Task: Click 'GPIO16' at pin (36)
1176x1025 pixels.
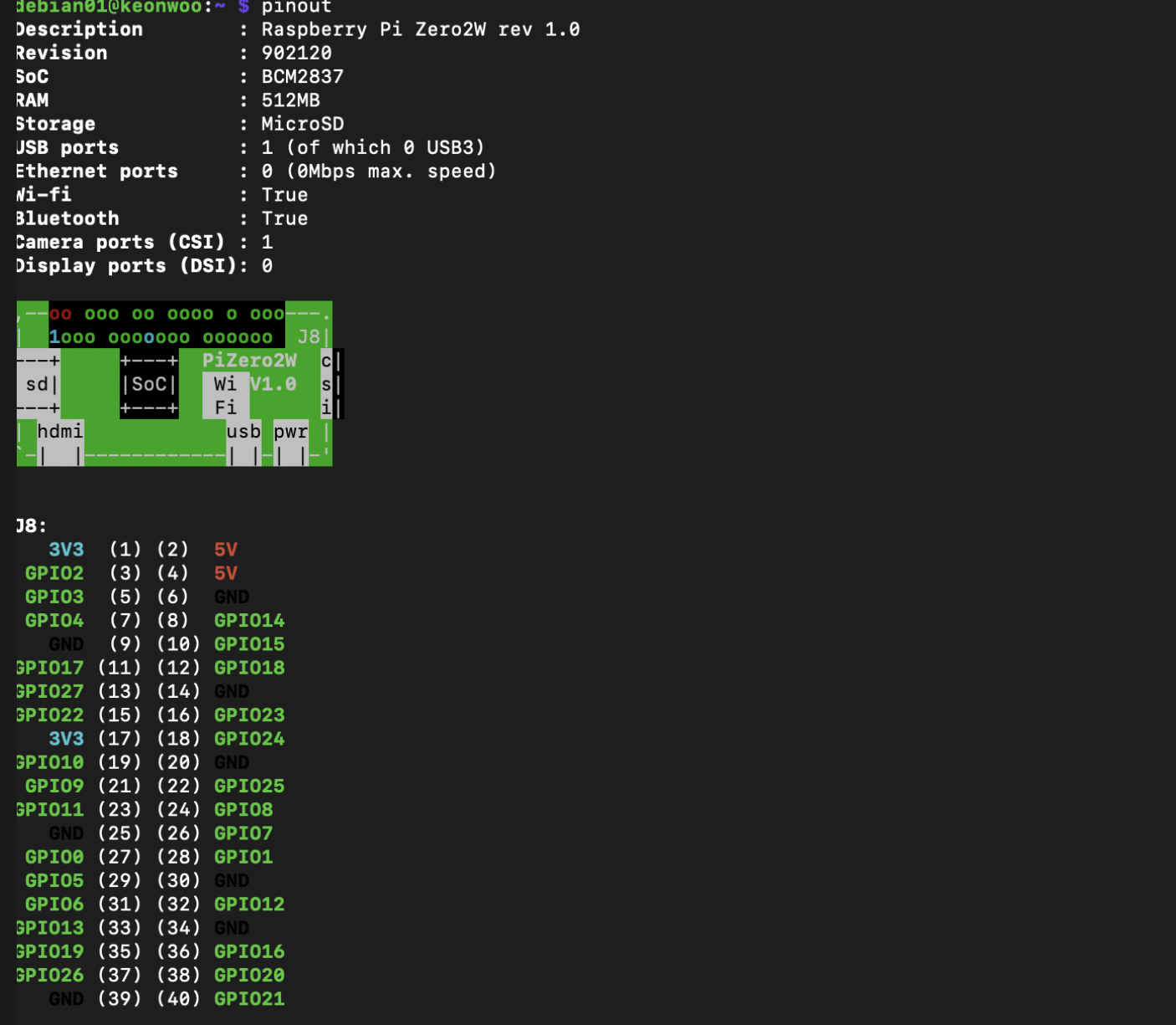Action: (x=249, y=951)
